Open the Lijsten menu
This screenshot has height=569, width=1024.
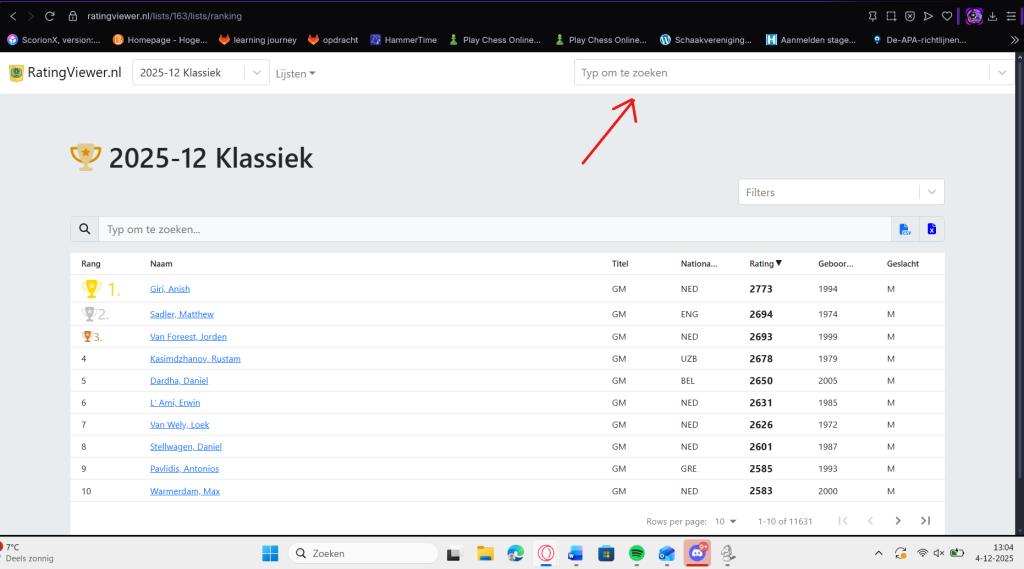tap(295, 73)
